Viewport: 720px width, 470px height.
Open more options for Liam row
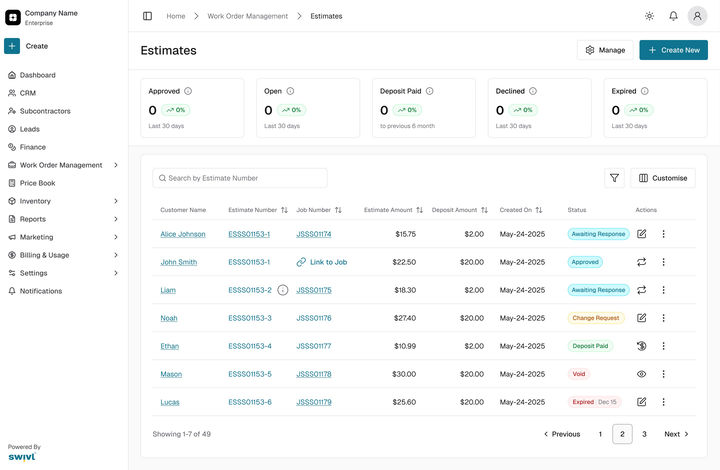pos(664,290)
